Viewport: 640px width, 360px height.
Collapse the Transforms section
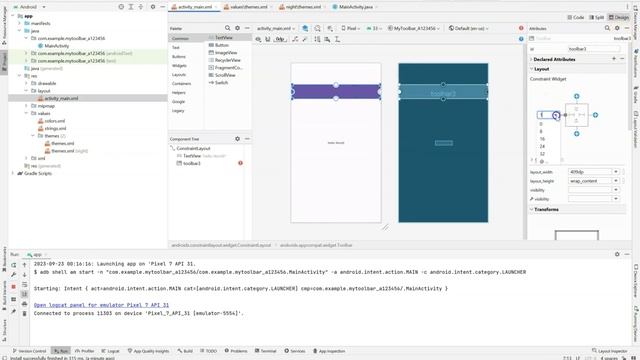(x=531, y=209)
